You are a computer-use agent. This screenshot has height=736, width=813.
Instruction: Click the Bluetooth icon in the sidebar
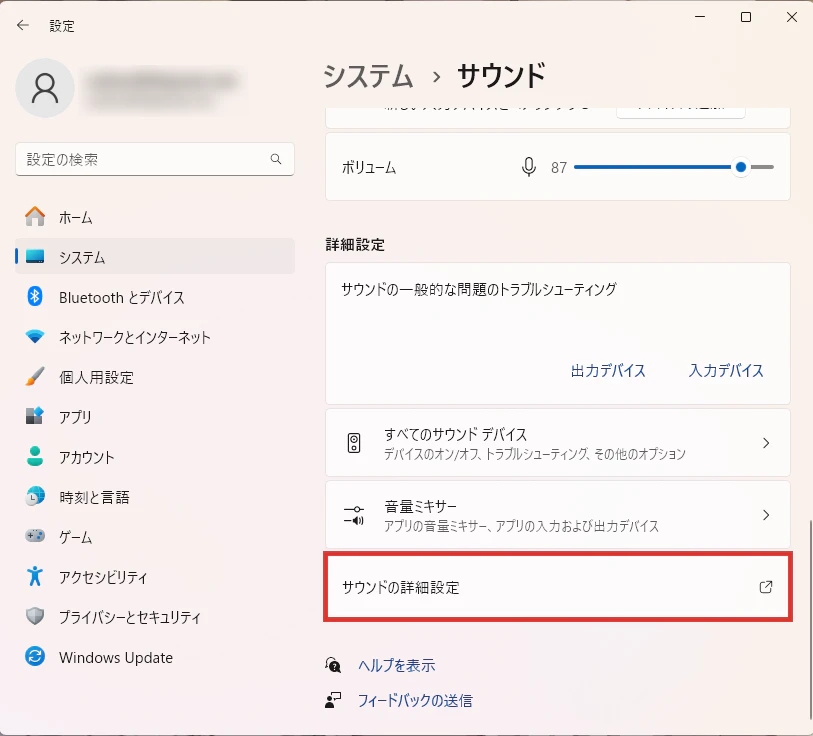tap(35, 297)
